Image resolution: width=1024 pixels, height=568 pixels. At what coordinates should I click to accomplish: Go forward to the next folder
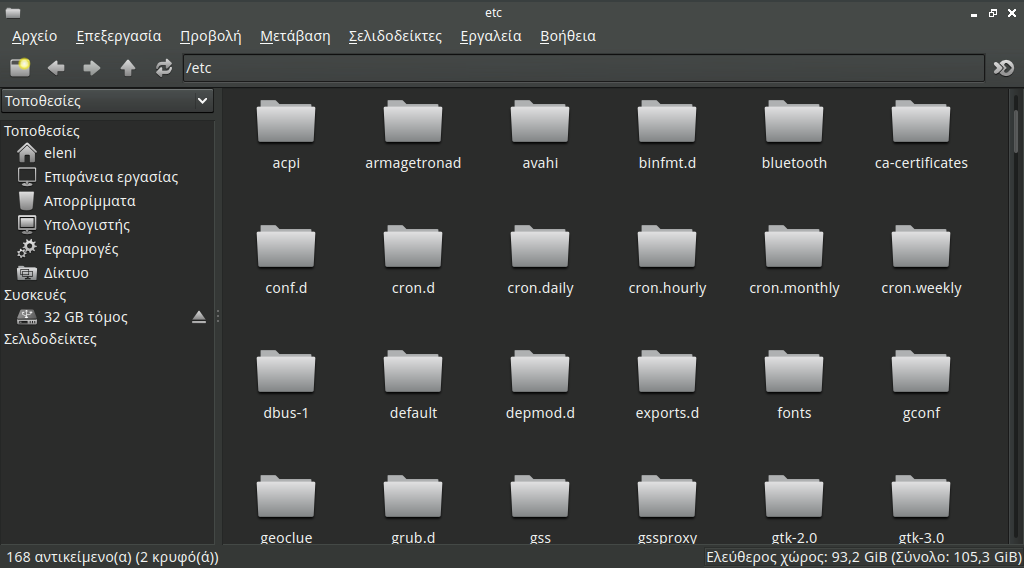pyautogui.click(x=92, y=67)
